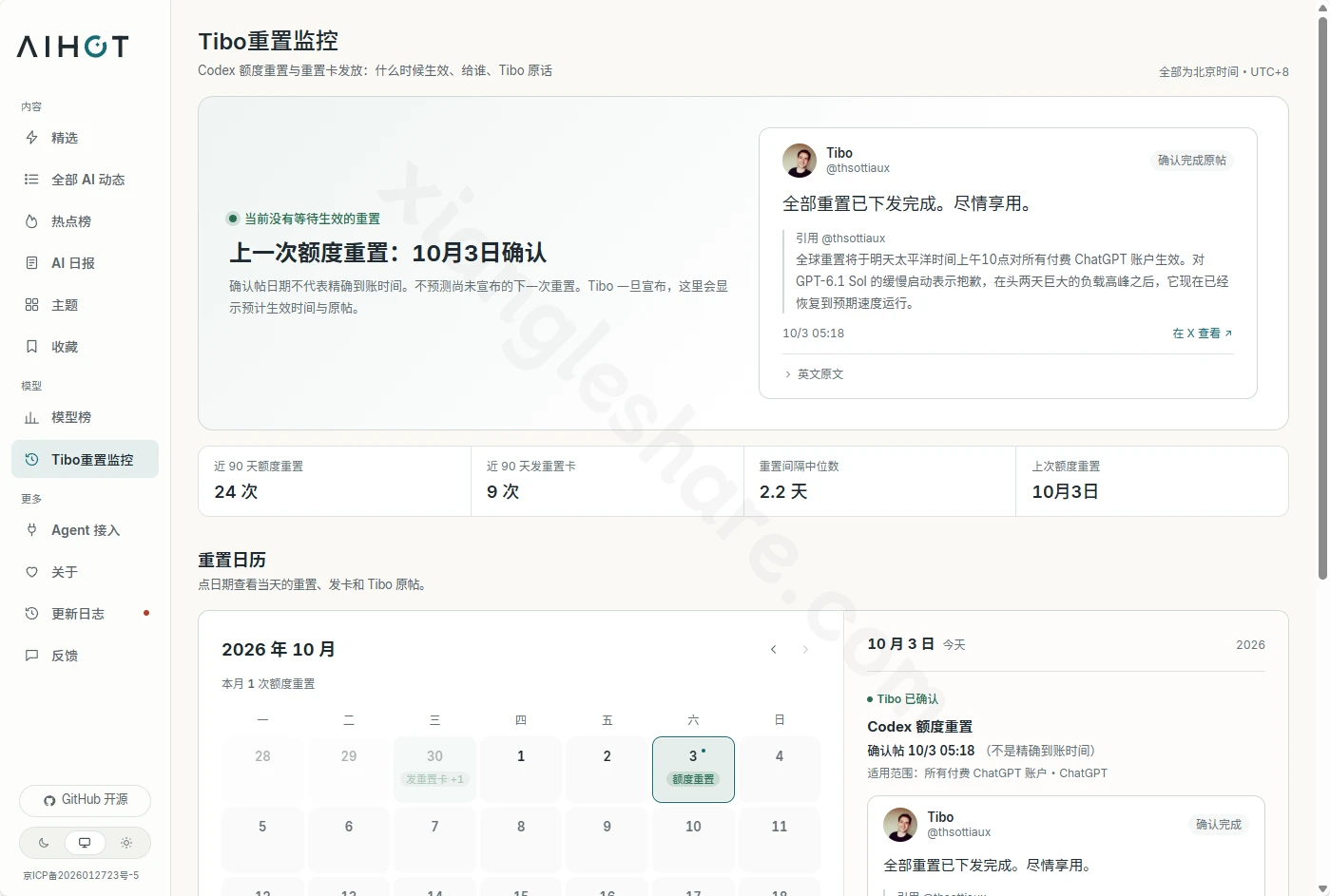The width and height of the screenshot is (1330, 896).
Task: Click the 近 90 天额度重置 24 次 stat
Action: click(x=335, y=481)
